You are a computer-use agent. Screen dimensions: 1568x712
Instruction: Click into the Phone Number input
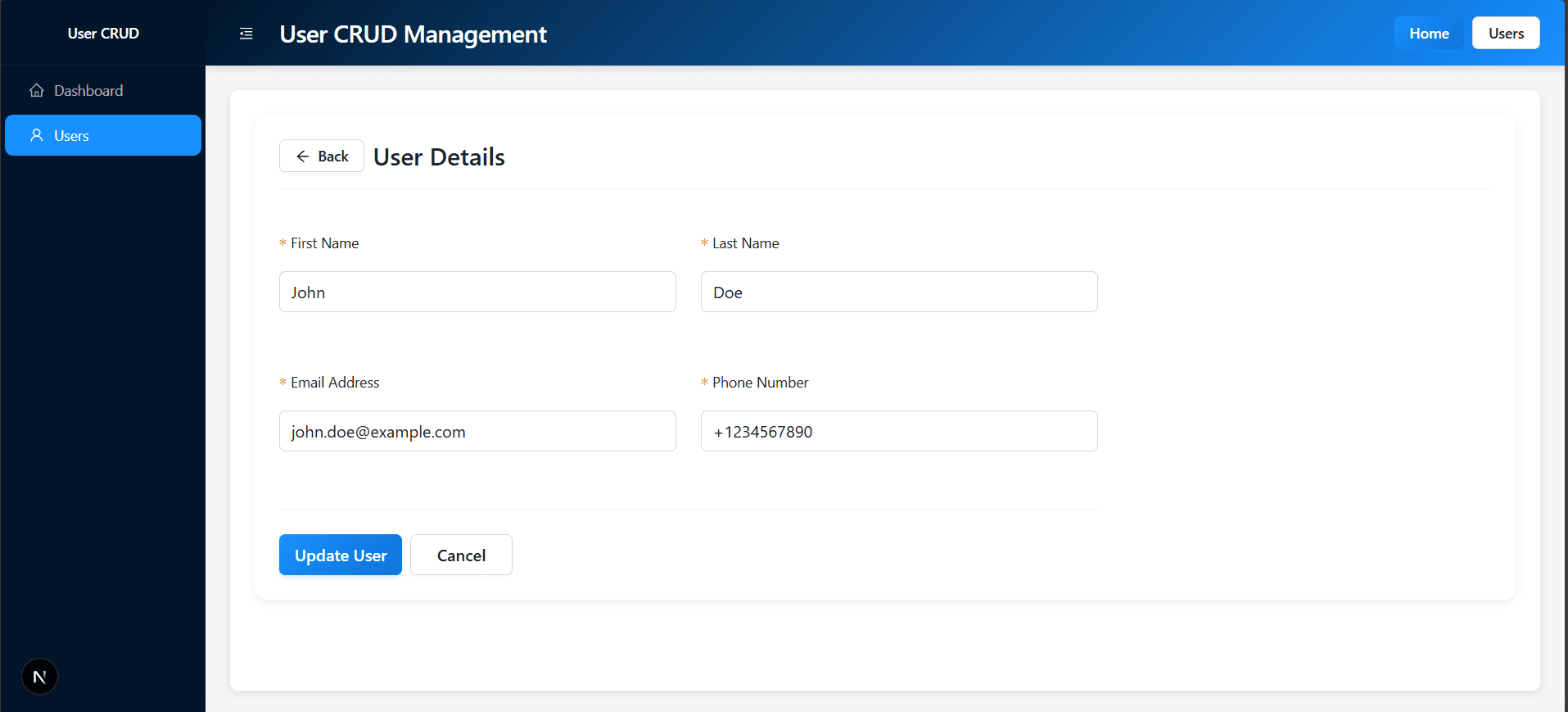(898, 432)
